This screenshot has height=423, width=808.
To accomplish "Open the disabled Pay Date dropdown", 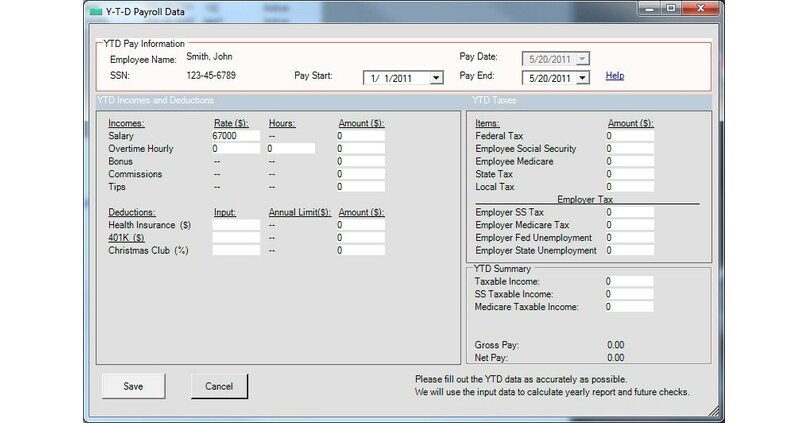I will tap(583, 58).
